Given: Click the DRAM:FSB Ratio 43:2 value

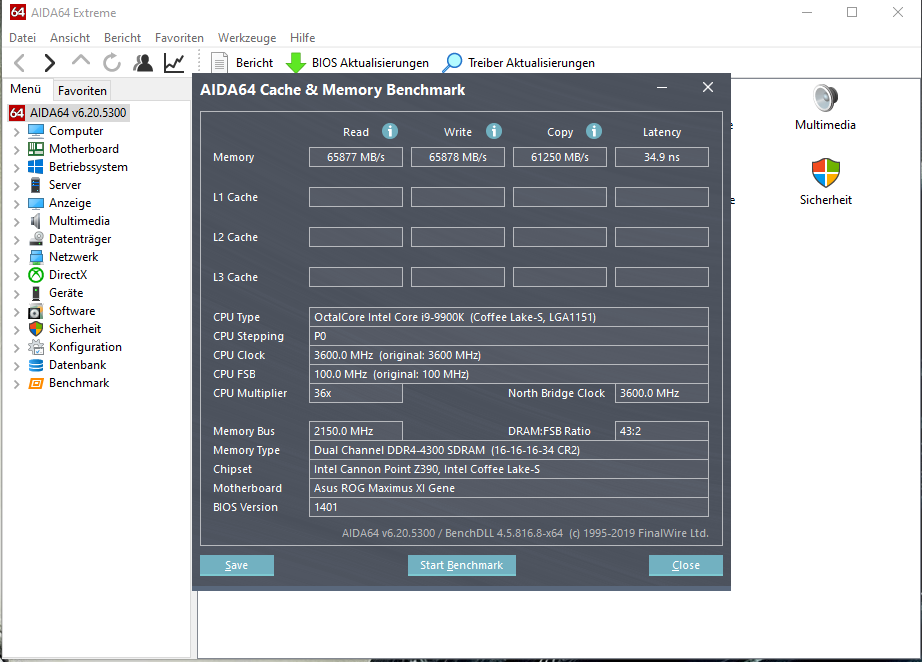Looking at the screenshot, I should pos(662,431).
